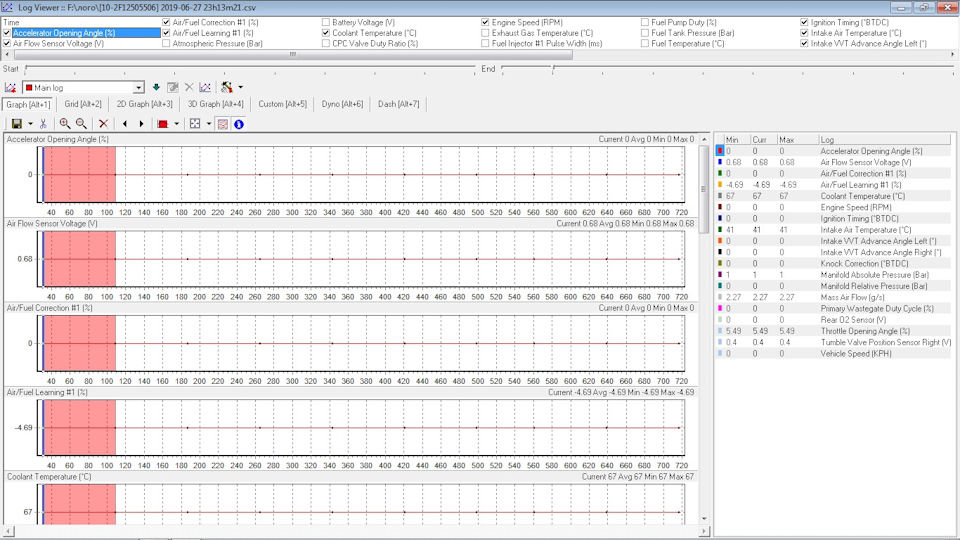Viewport: 960px width, 540px height.
Task: Expand the red color selector dropdown arrow
Action: point(177,124)
